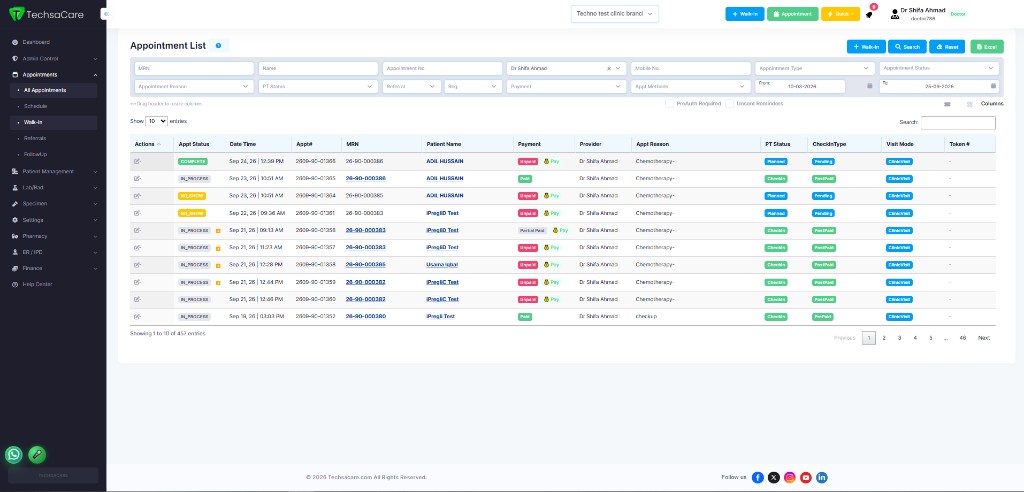The width and height of the screenshot is (1024, 492).
Task: Open patient name link Usama Iqbal
Action: click(441, 265)
